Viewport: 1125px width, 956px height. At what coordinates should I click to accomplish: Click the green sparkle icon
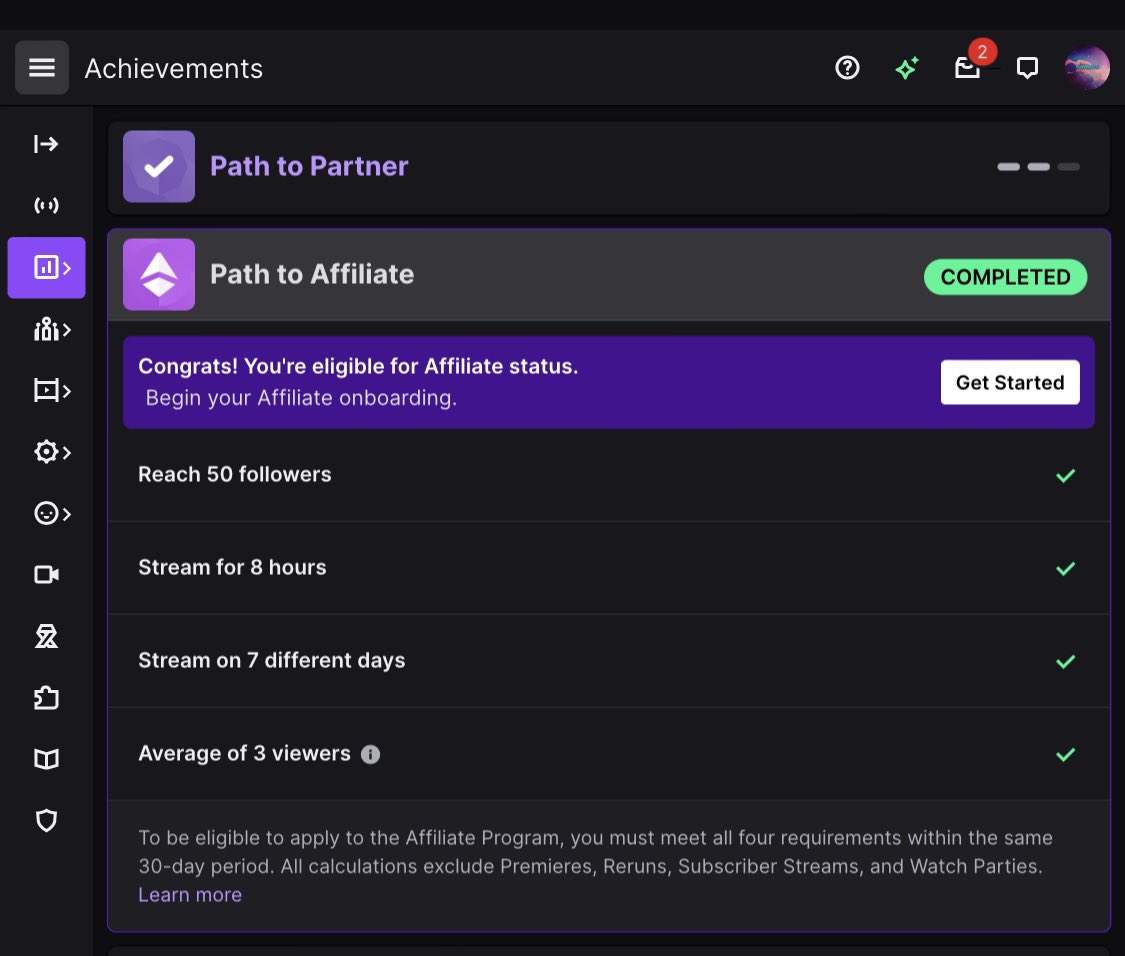(x=907, y=67)
